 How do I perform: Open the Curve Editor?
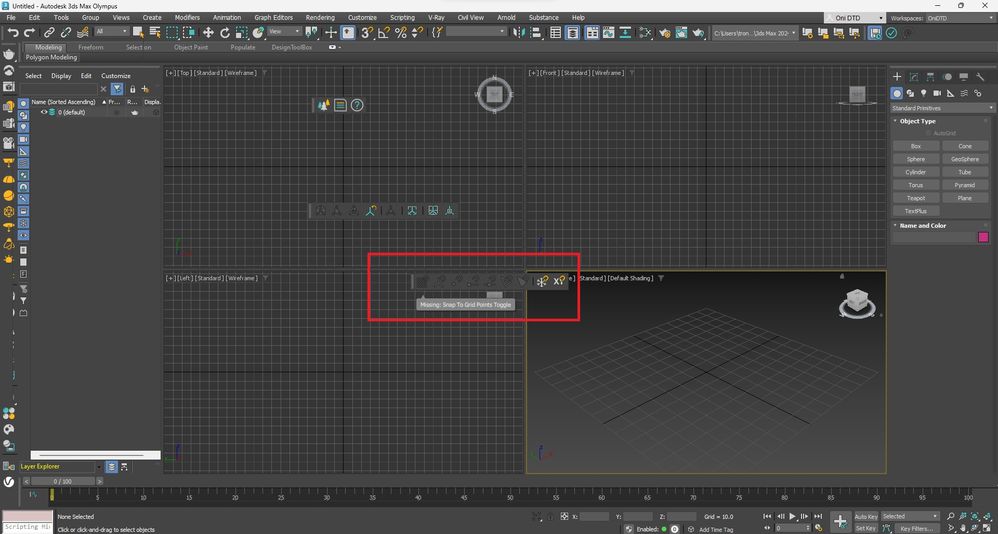point(608,32)
